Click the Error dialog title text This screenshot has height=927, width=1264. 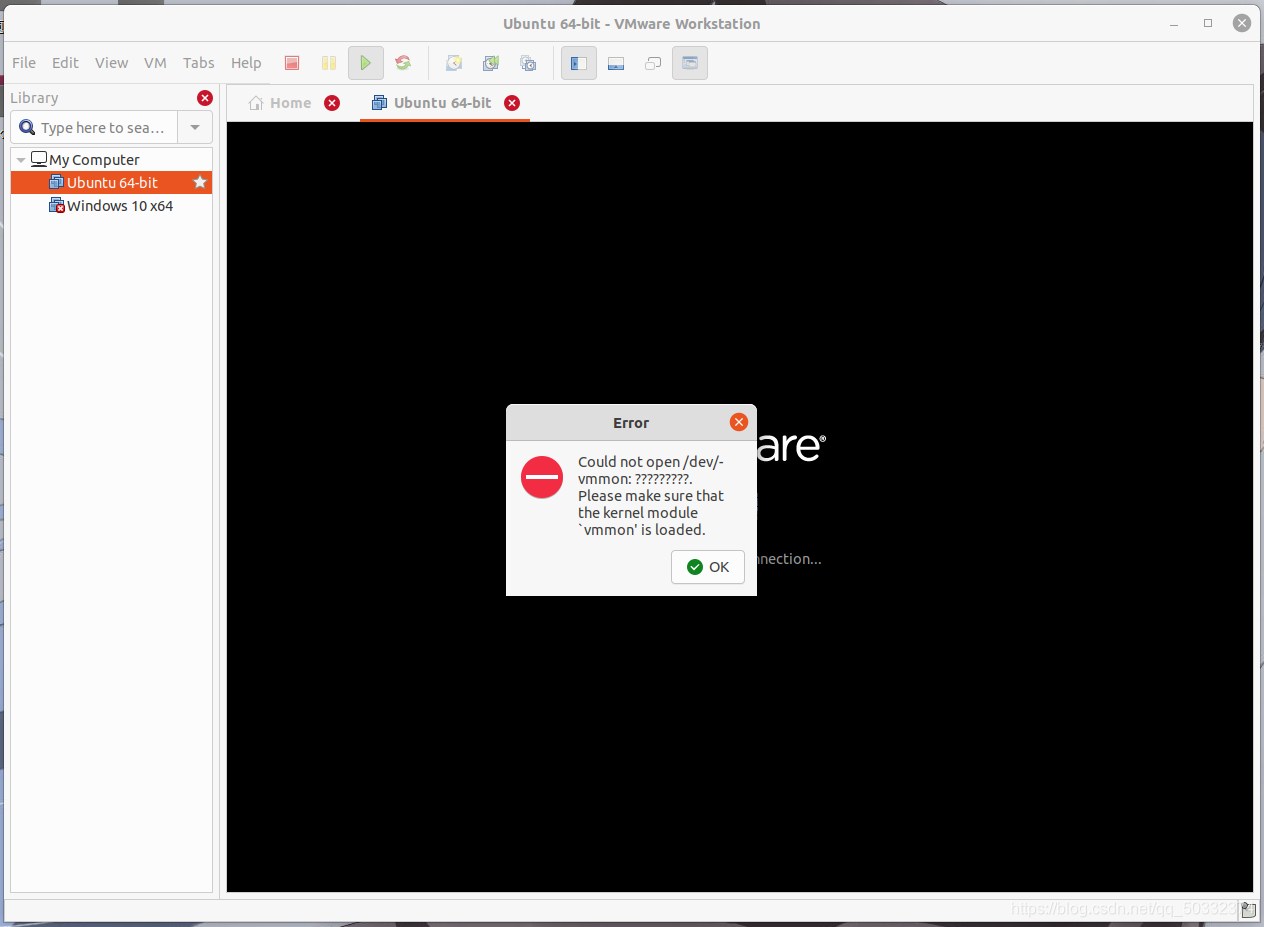(x=631, y=423)
